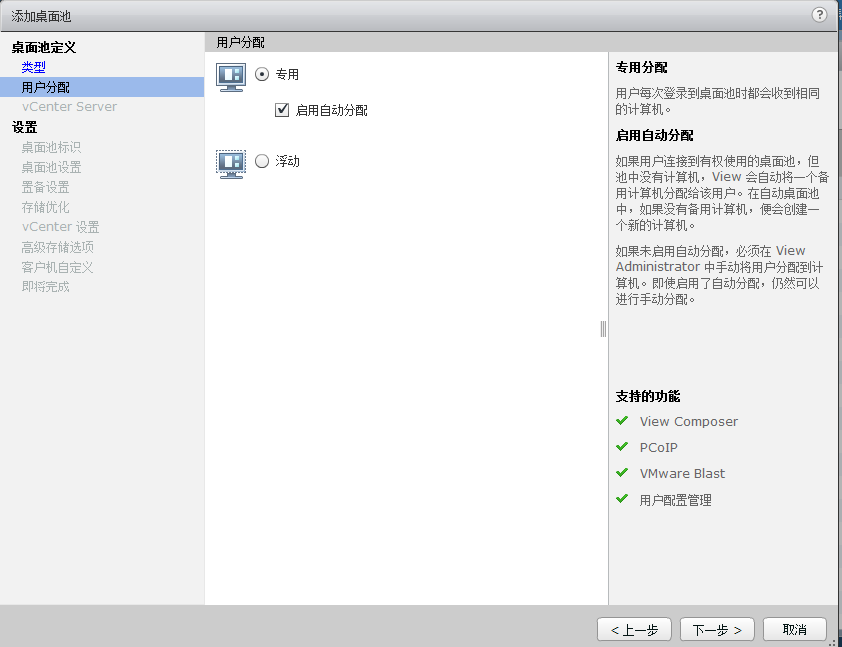Select the 用户分配 step in sidebar
842x647 pixels.
pyautogui.click(x=102, y=87)
